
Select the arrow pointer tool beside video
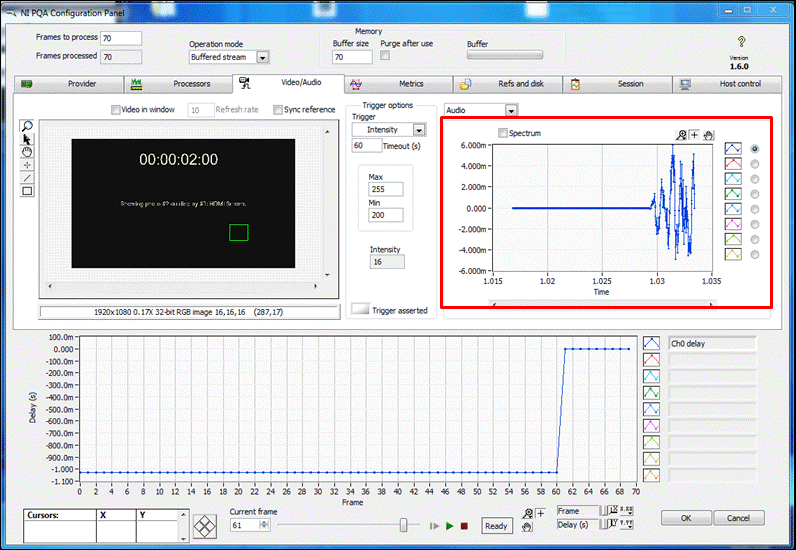tap(27, 139)
